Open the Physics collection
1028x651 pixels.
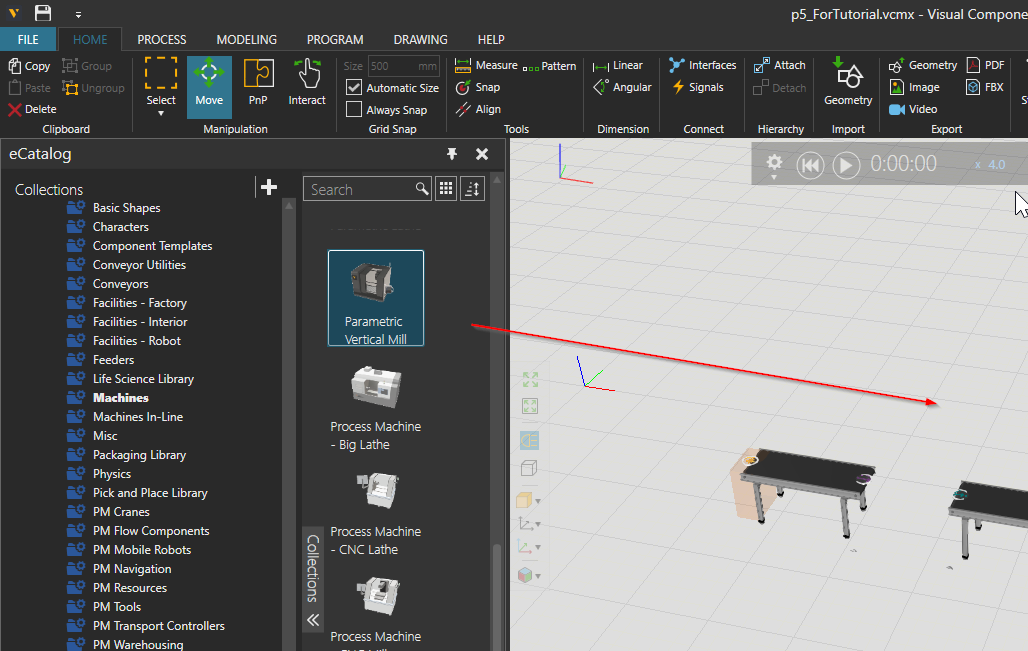[x=111, y=474]
